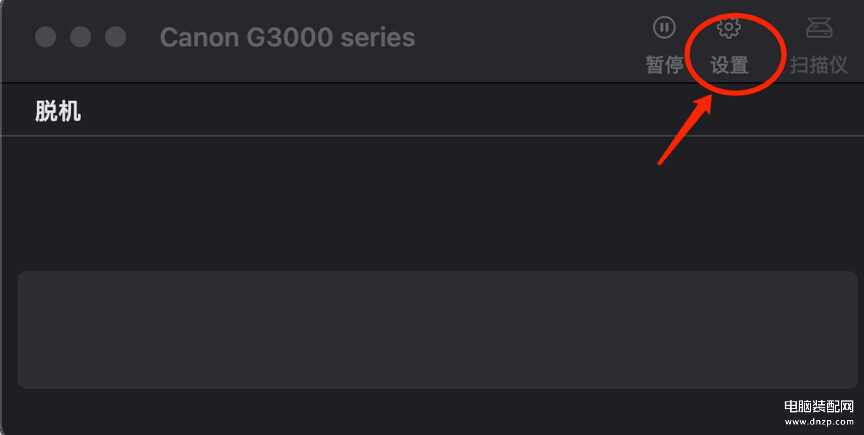Click the 电脑装配网 watermark text

tap(819, 408)
